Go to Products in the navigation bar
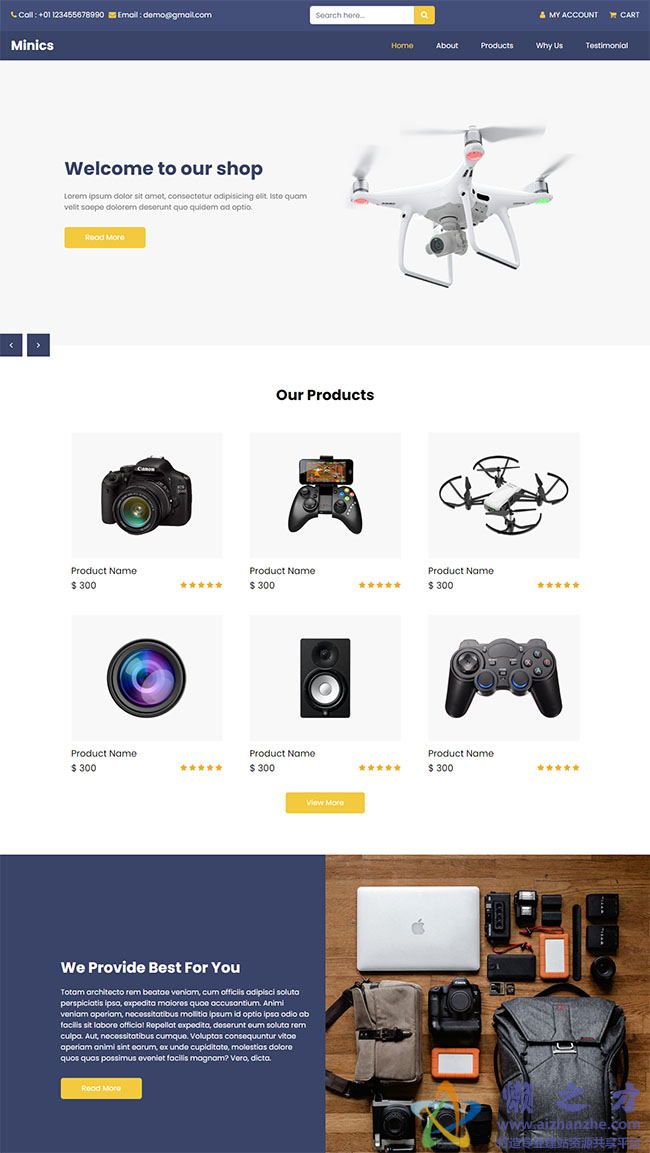650x1153 pixels. tap(497, 46)
